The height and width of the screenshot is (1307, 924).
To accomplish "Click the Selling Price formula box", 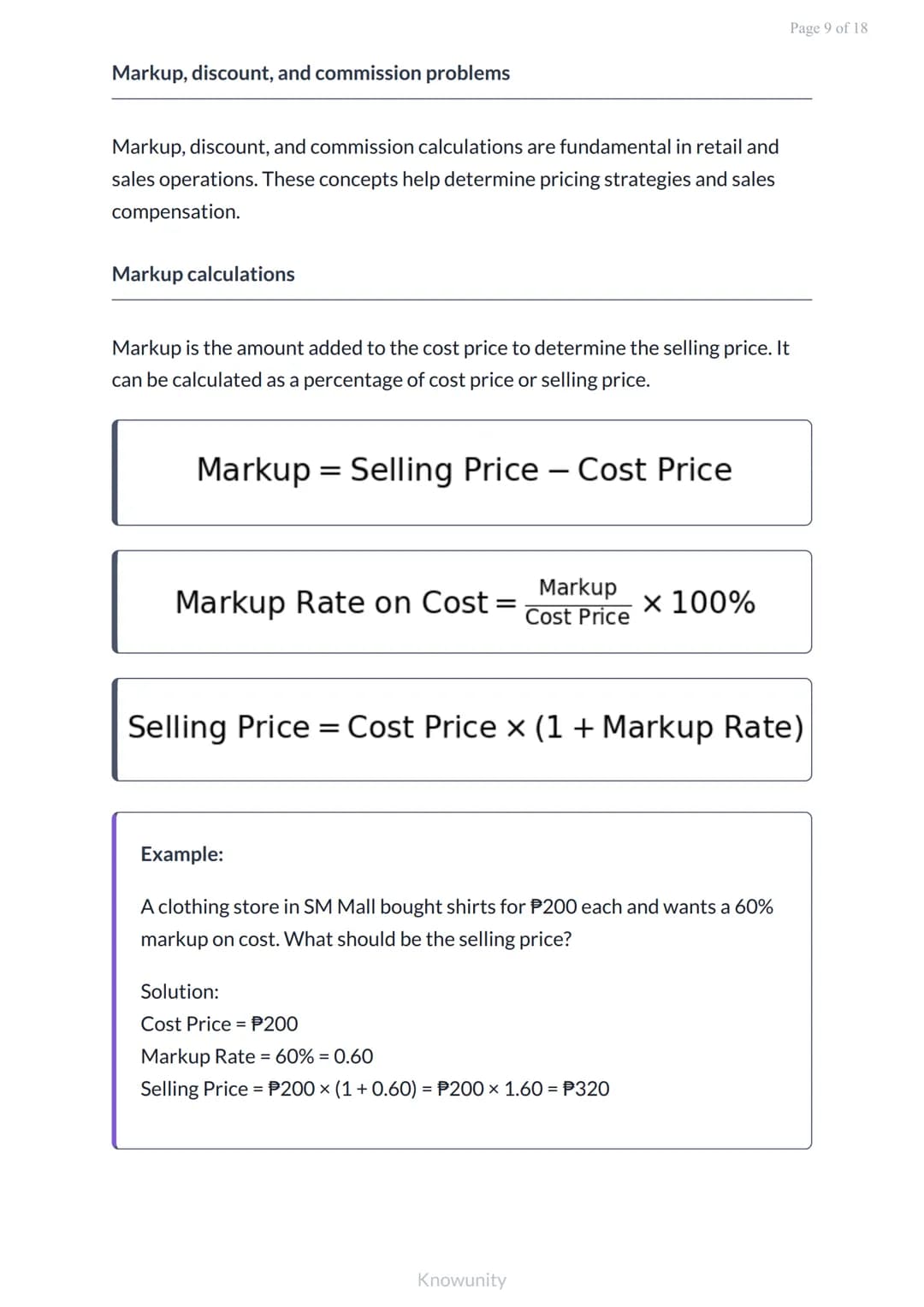I will click(x=462, y=729).
